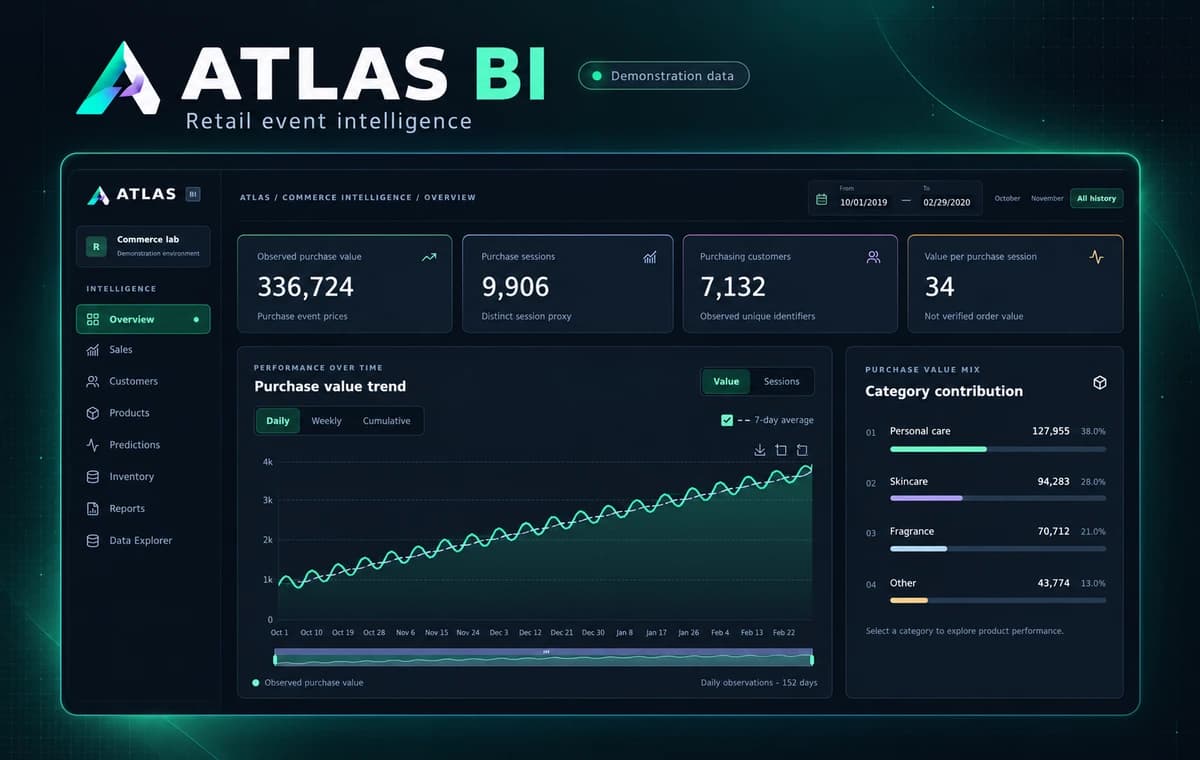Click the Personal care progress bar
The height and width of the screenshot is (760, 1200).
pyautogui.click(x=998, y=449)
